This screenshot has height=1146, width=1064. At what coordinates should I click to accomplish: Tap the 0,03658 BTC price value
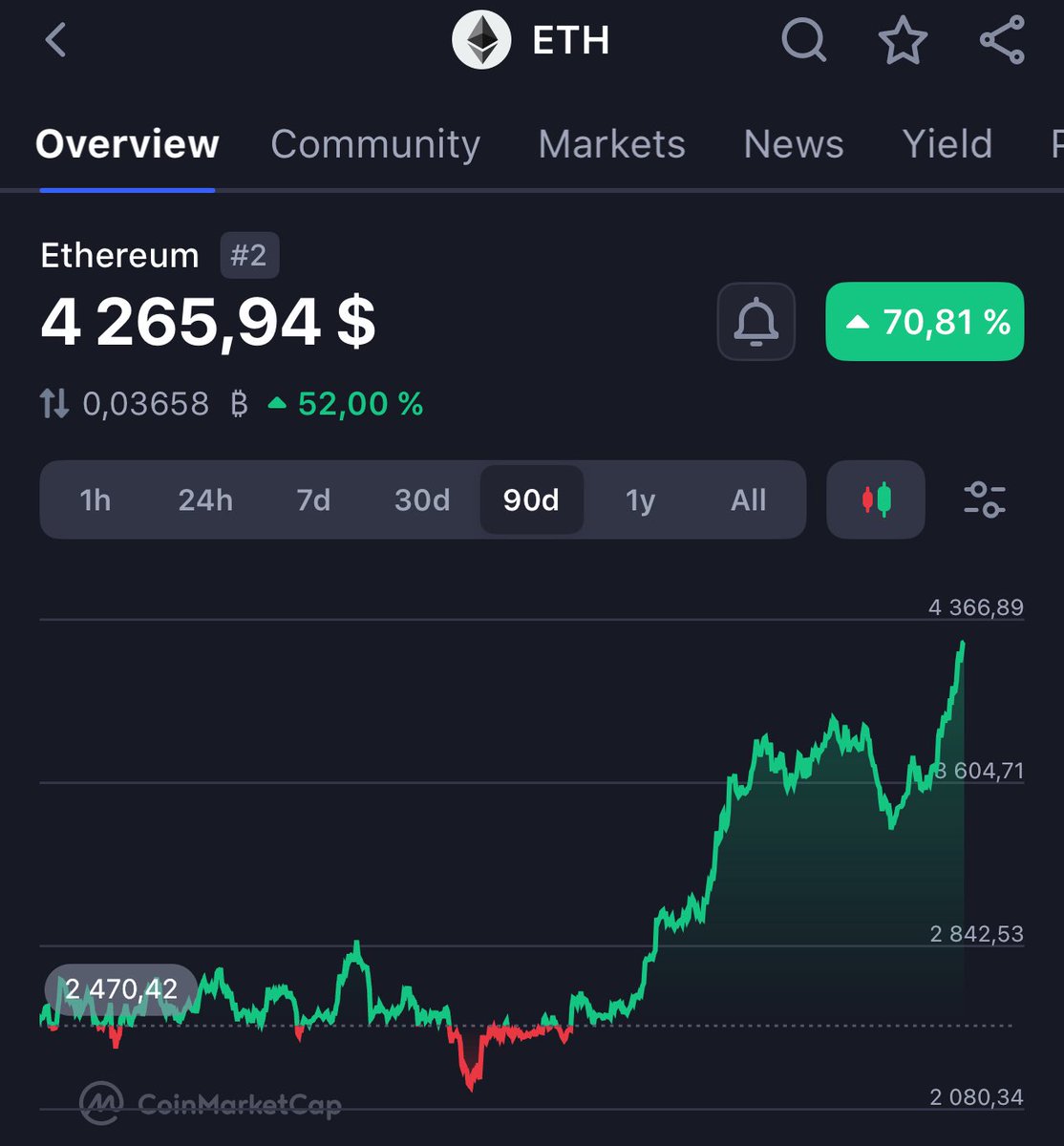click(165, 404)
